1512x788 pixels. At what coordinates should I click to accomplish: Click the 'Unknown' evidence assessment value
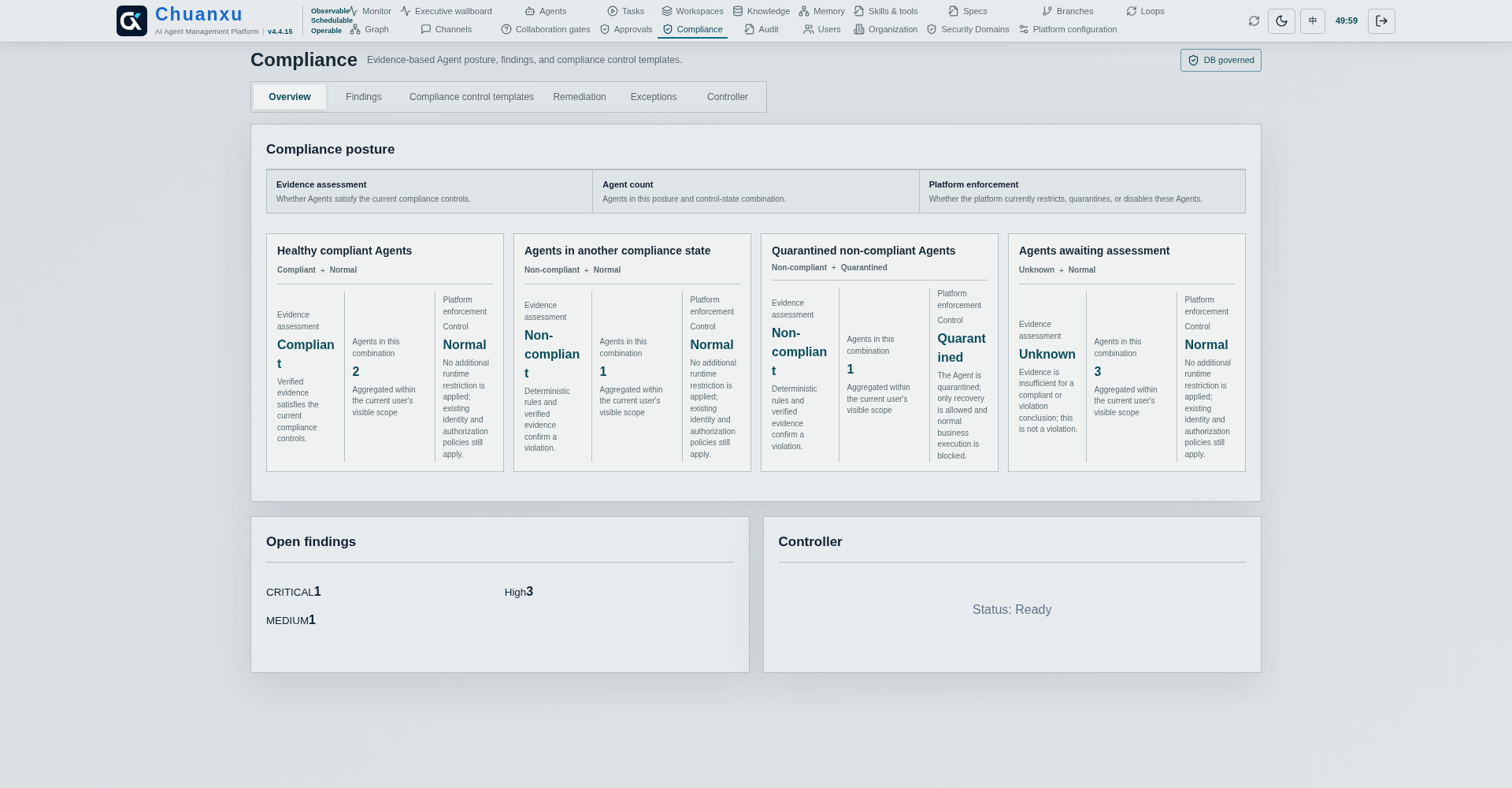click(x=1047, y=355)
